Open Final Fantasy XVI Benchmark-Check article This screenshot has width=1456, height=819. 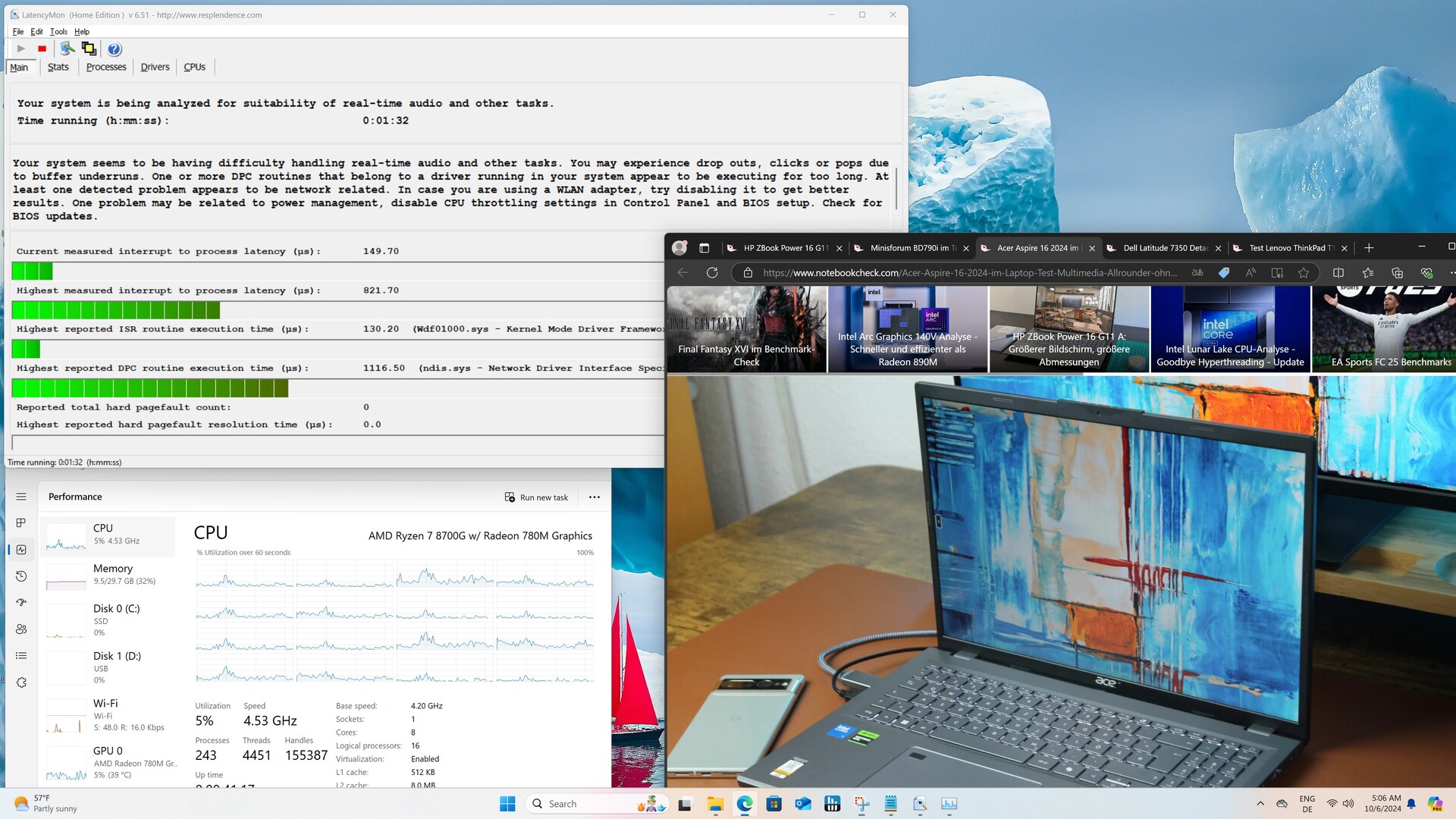tap(747, 329)
